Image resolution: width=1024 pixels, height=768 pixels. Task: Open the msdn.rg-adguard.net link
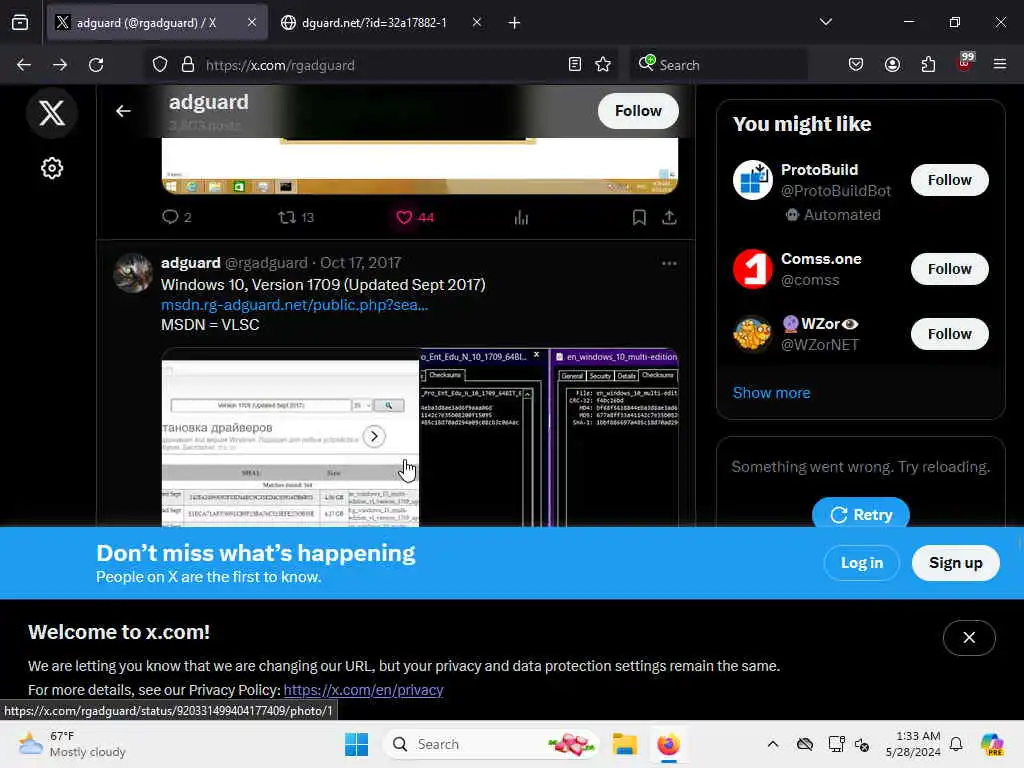click(x=295, y=305)
